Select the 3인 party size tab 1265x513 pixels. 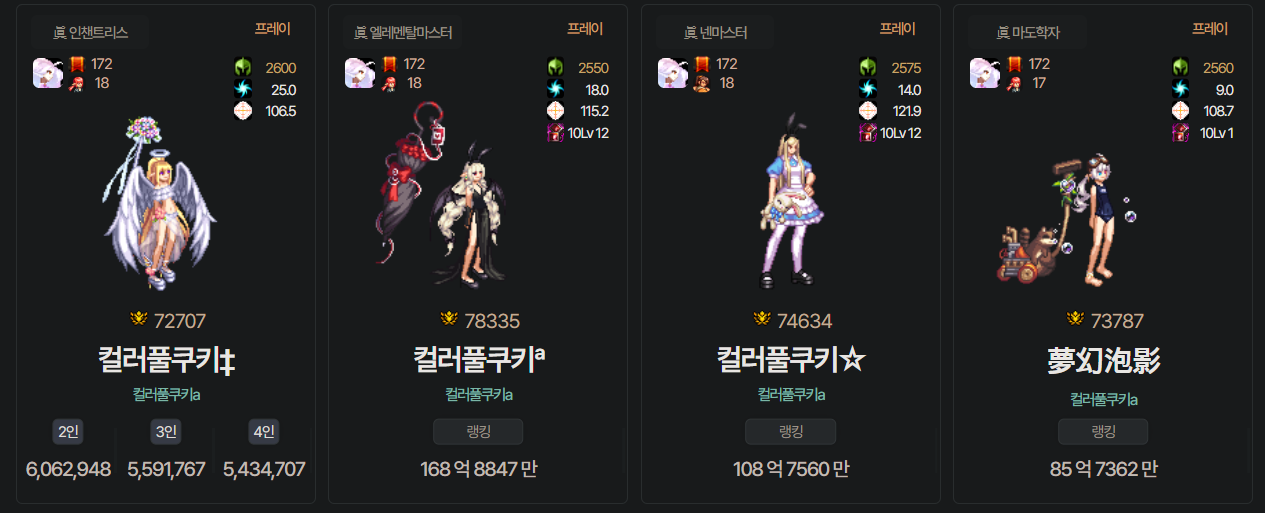pos(166,432)
